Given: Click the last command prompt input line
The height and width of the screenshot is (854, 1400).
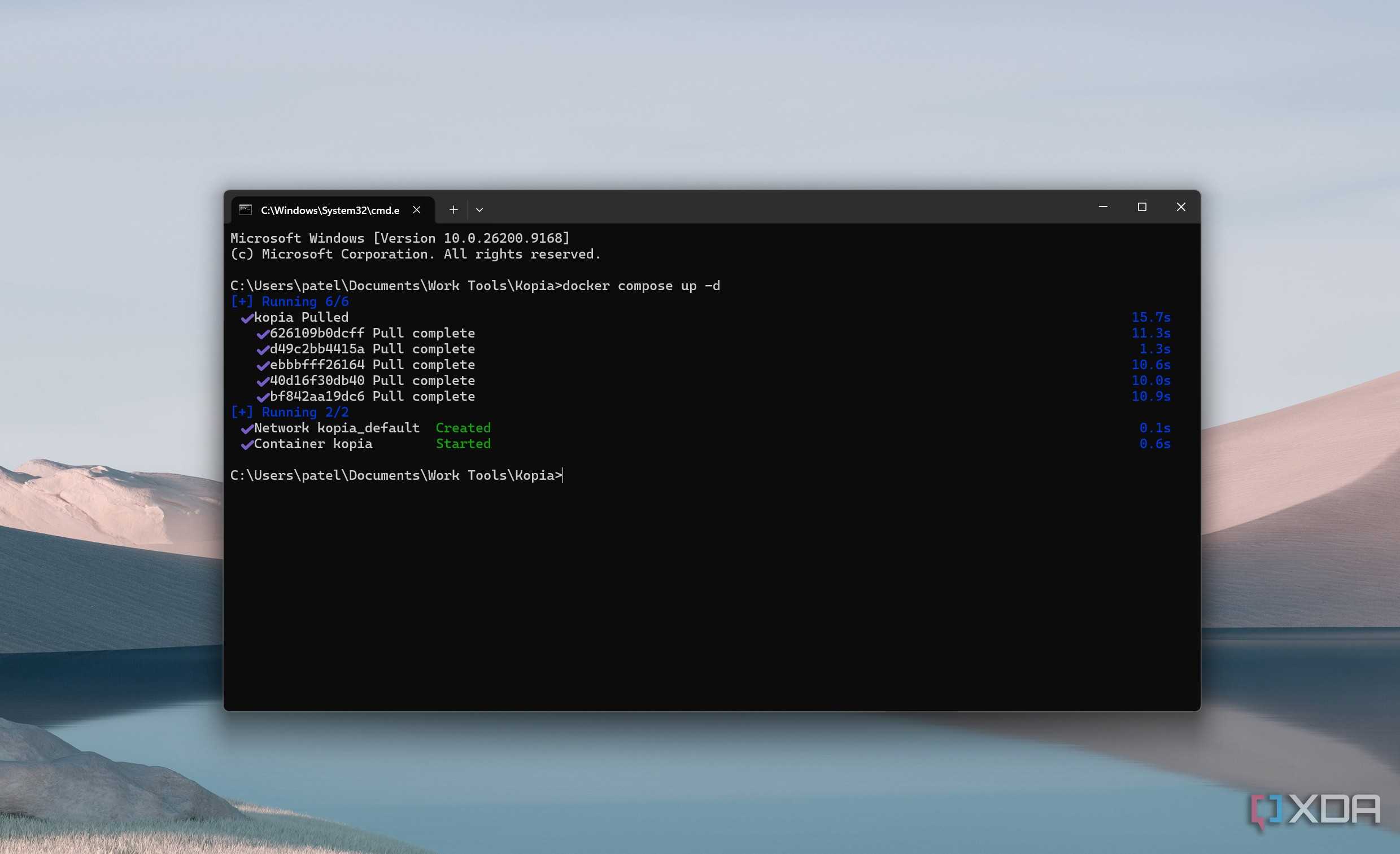Looking at the screenshot, I should point(396,475).
